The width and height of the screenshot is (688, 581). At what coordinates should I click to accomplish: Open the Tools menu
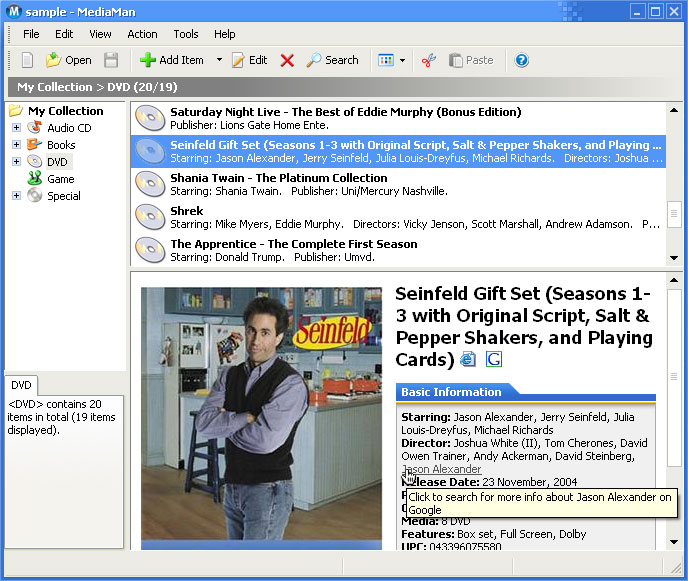click(x=186, y=34)
